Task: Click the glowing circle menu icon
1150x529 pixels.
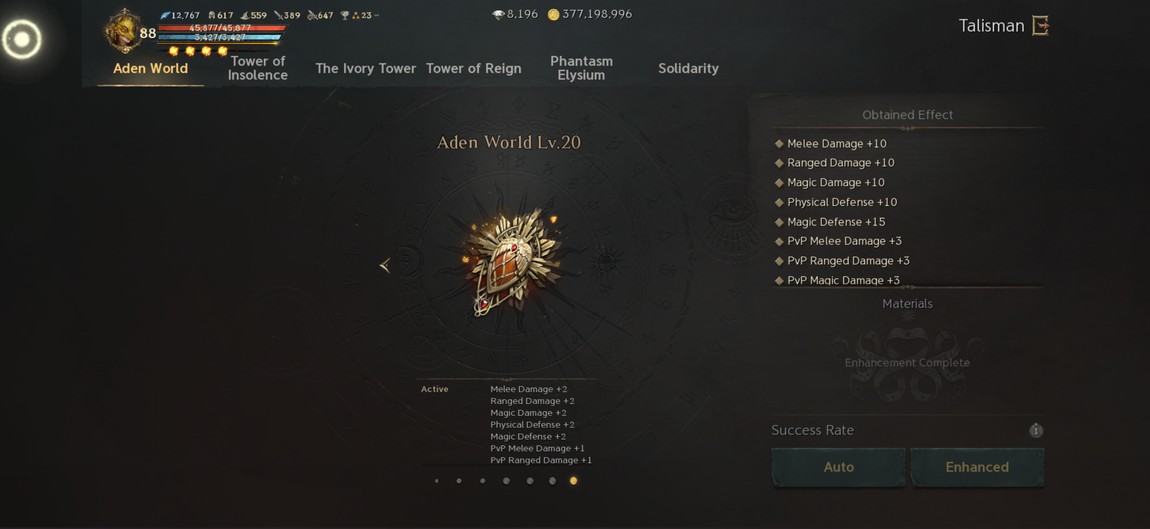Action: point(21,39)
